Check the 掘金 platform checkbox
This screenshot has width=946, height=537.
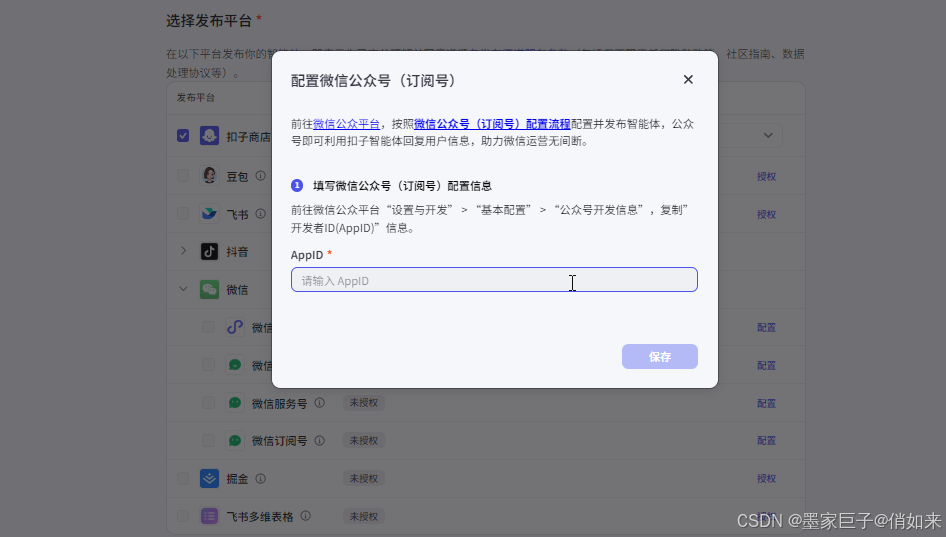[183, 478]
